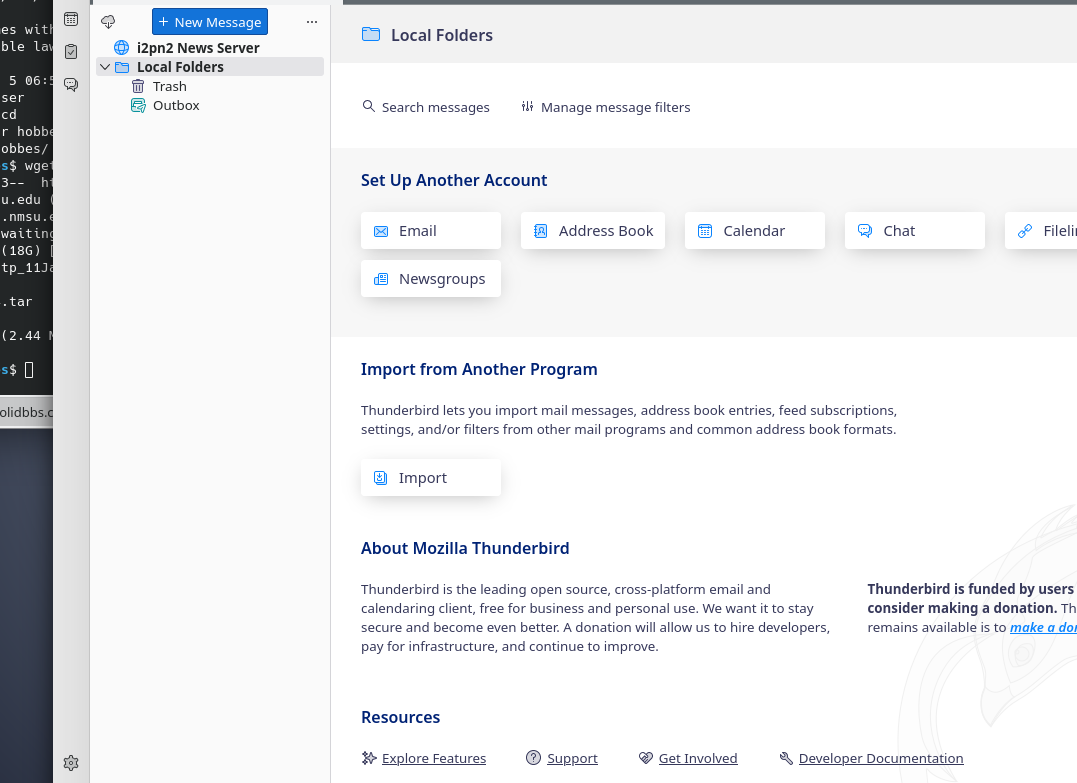Screen dimensions: 1077x783
Task: Click the wrench icon beside Developer Documentation
Action: (x=786, y=758)
